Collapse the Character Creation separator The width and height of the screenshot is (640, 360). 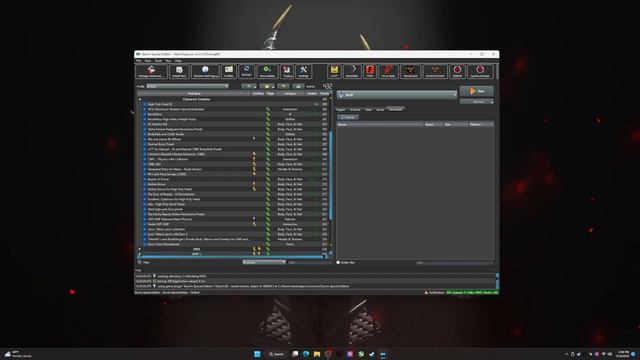tap(140, 99)
